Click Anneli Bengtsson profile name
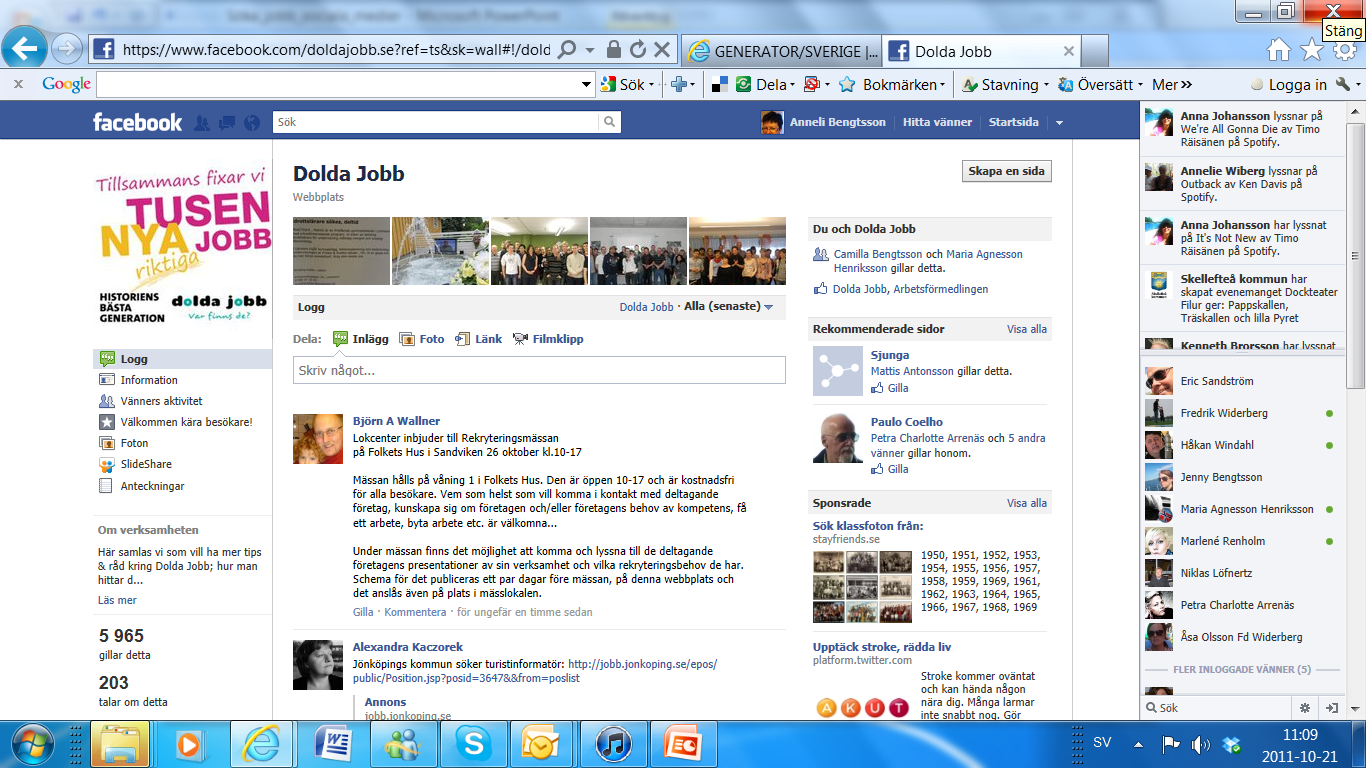This screenshot has width=1366, height=768. pyautogui.click(x=837, y=122)
